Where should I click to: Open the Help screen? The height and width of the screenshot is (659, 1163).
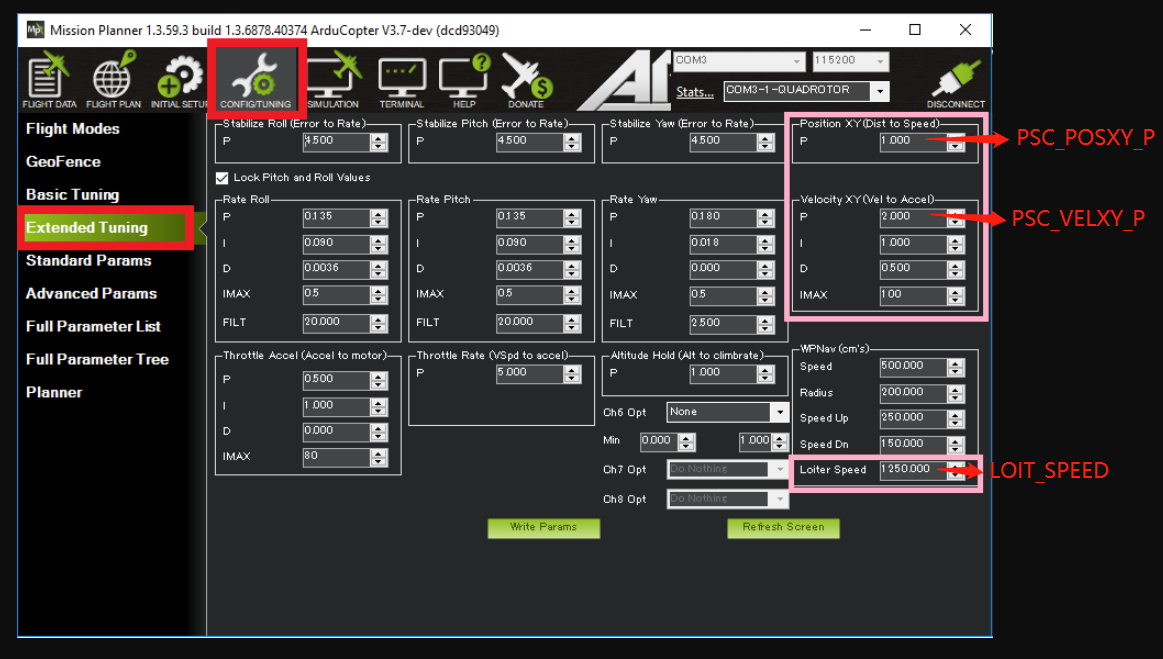pyautogui.click(x=464, y=80)
